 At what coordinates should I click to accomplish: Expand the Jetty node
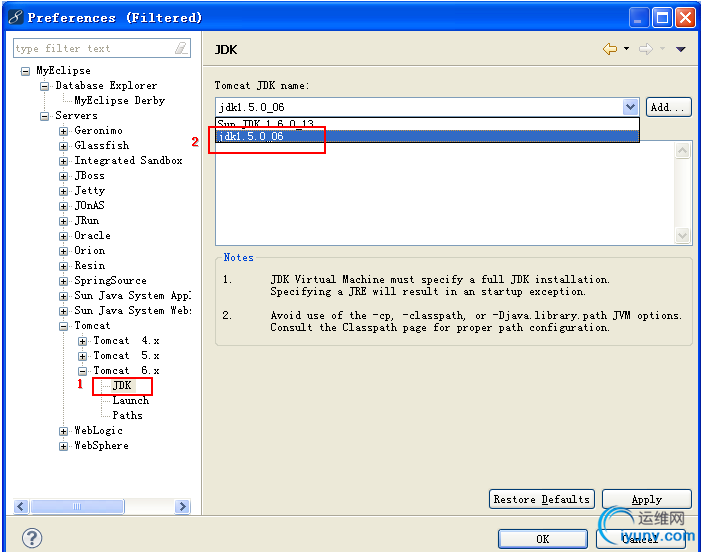(x=63, y=191)
